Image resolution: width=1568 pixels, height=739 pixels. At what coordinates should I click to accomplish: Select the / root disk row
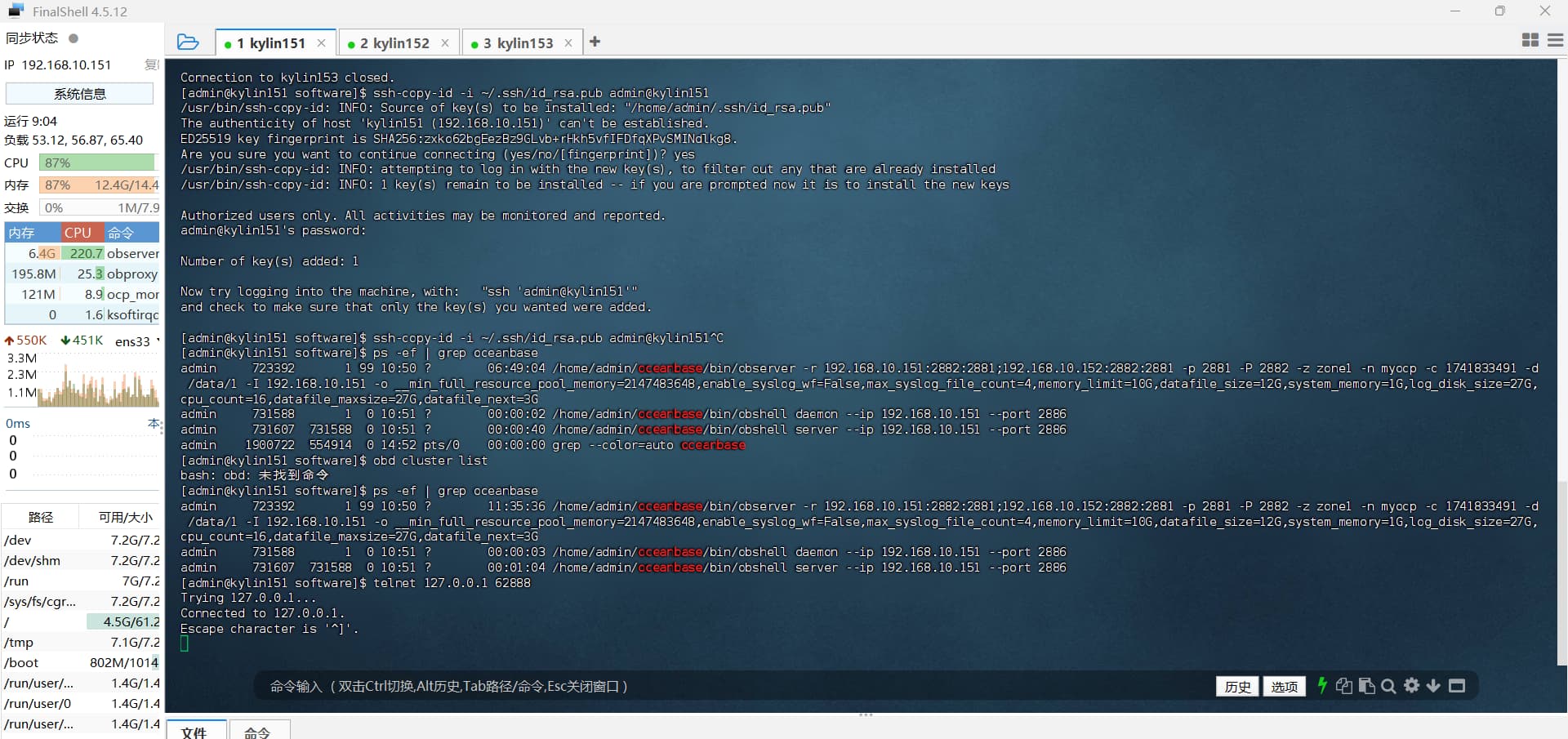[x=82, y=621]
